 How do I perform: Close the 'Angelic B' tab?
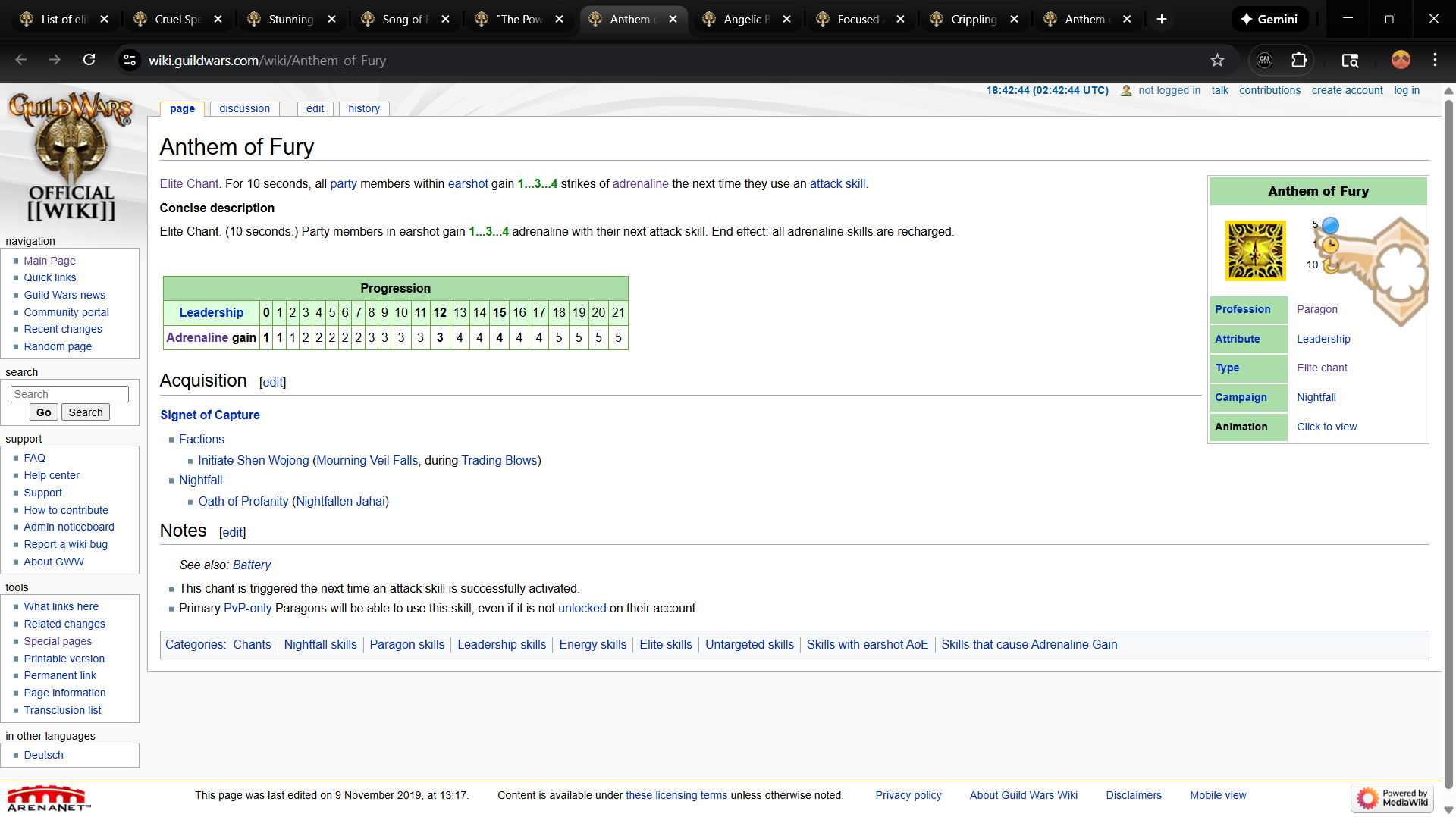tap(786, 19)
